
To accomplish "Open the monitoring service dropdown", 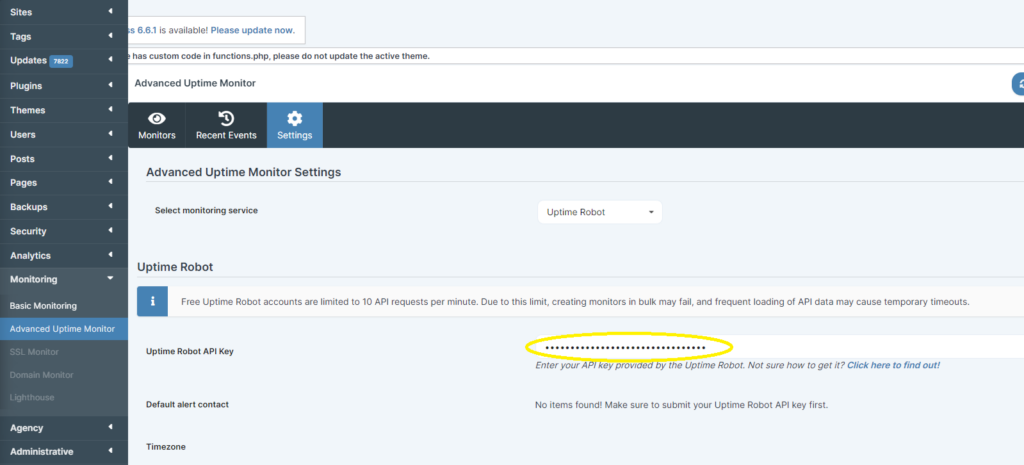I will pyautogui.click(x=600, y=212).
